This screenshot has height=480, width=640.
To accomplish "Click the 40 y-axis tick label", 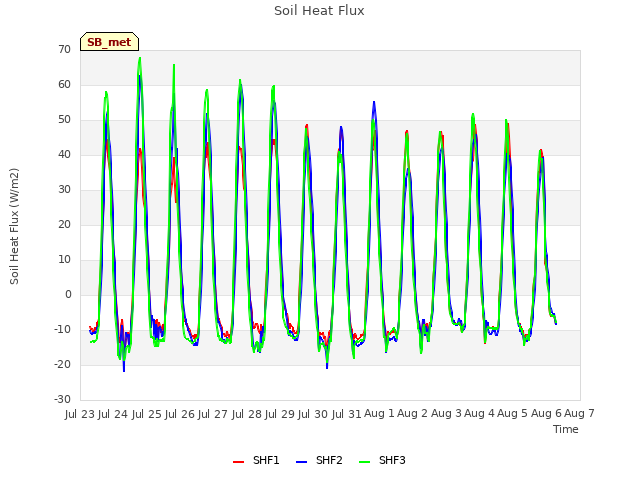I will click(x=64, y=154).
